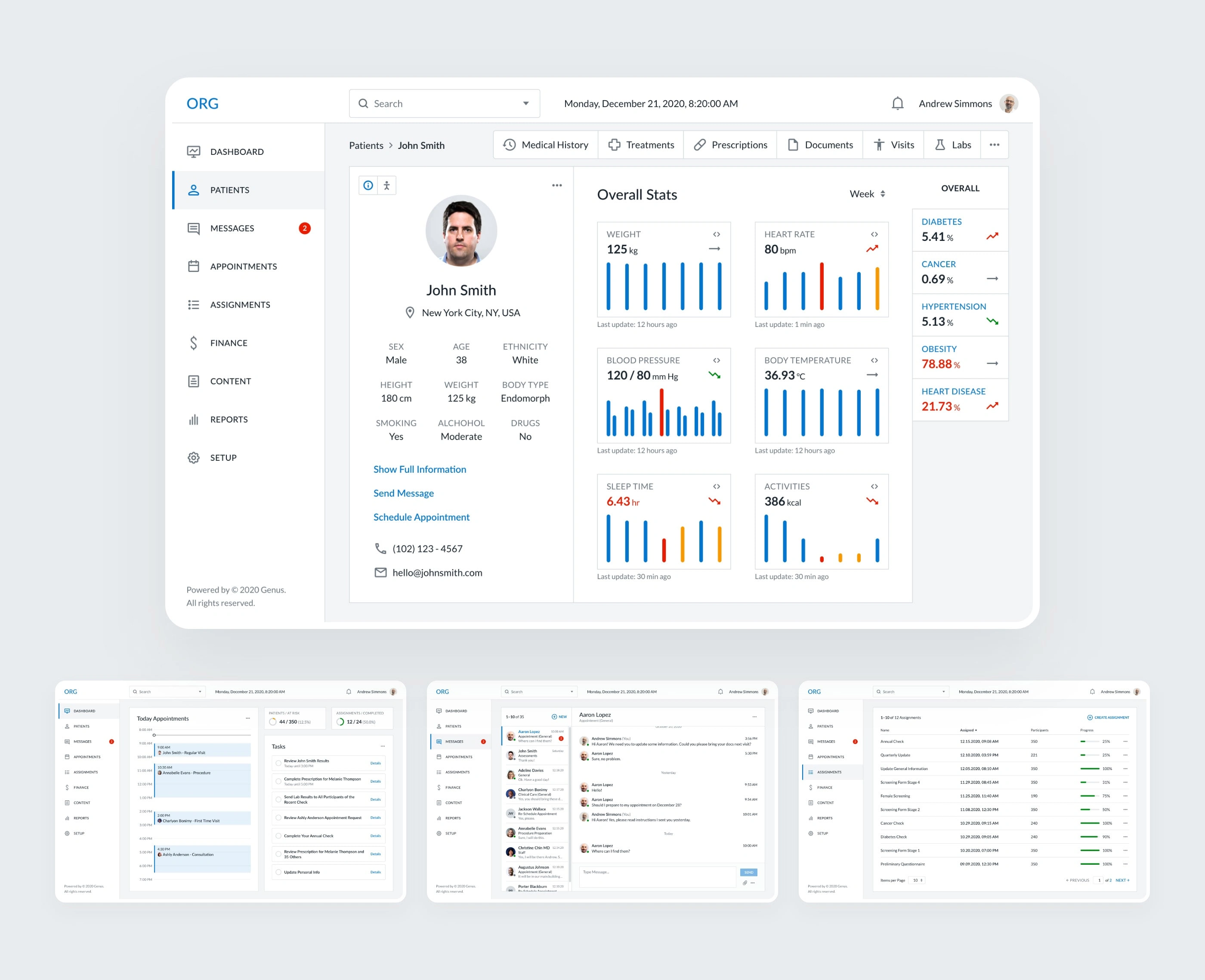Open the patient info icon tab
The width and height of the screenshot is (1205, 980).
(x=368, y=185)
